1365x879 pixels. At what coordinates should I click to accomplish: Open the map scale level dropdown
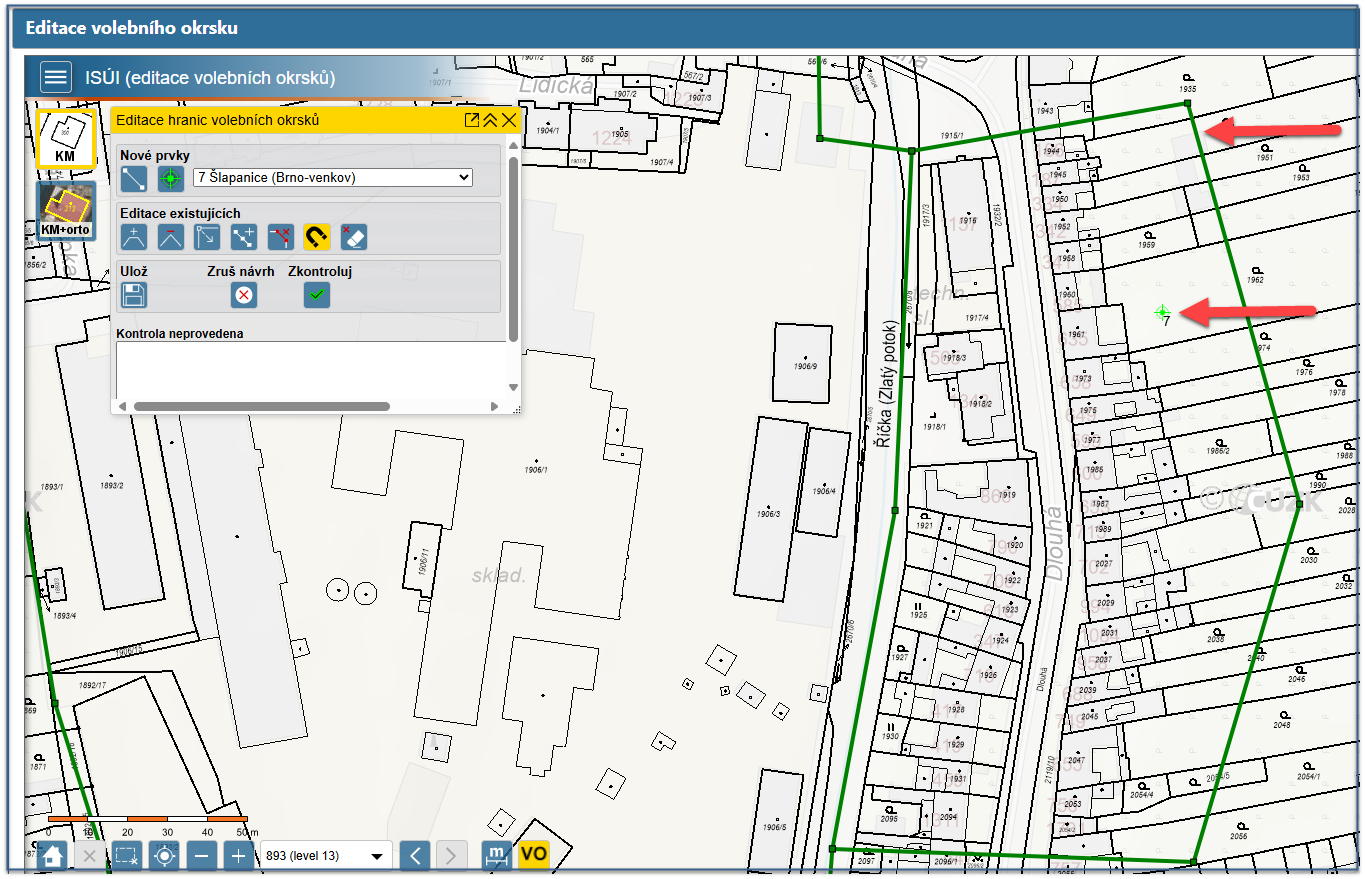(x=325, y=856)
